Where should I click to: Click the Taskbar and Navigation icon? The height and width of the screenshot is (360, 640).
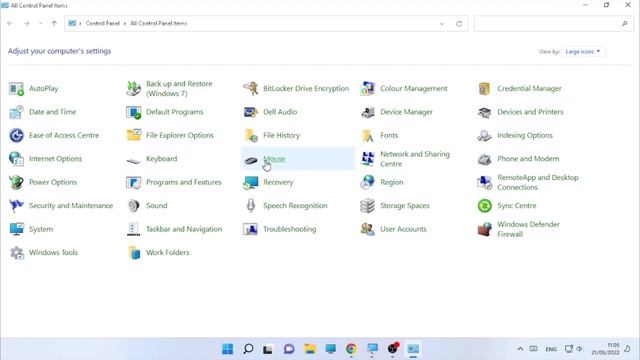[133, 229]
